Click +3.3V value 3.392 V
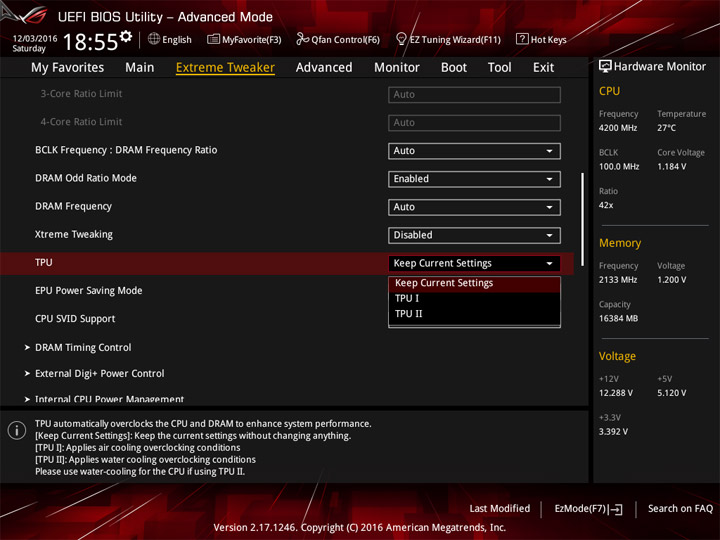The width and height of the screenshot is (720, 540). (x=613, y=432)
